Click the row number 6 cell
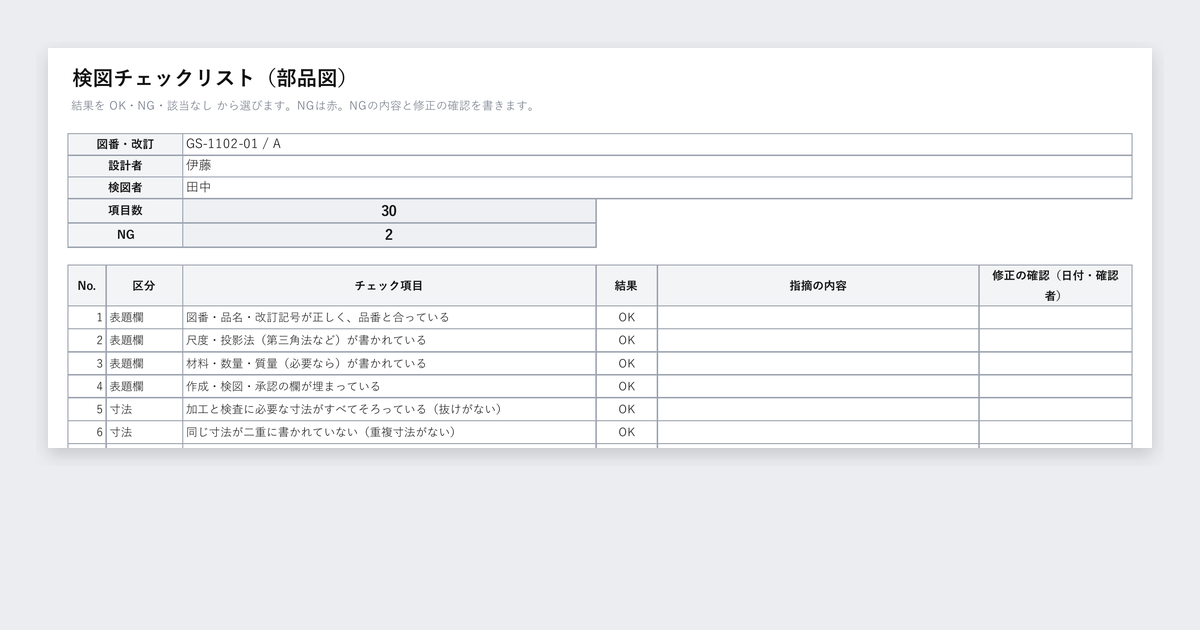 click(x=87, y=432)
